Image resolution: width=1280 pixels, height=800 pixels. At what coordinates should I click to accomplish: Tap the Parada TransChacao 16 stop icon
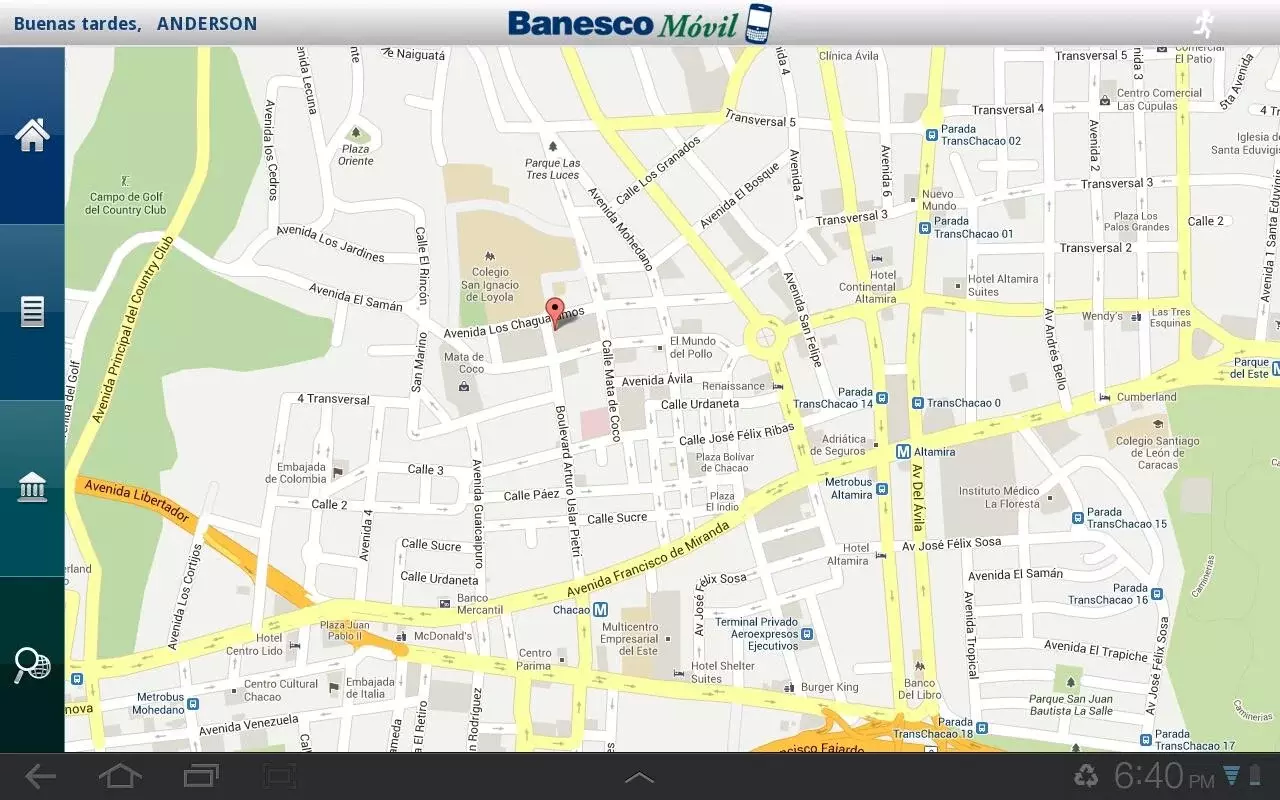tap(1157, 593)
